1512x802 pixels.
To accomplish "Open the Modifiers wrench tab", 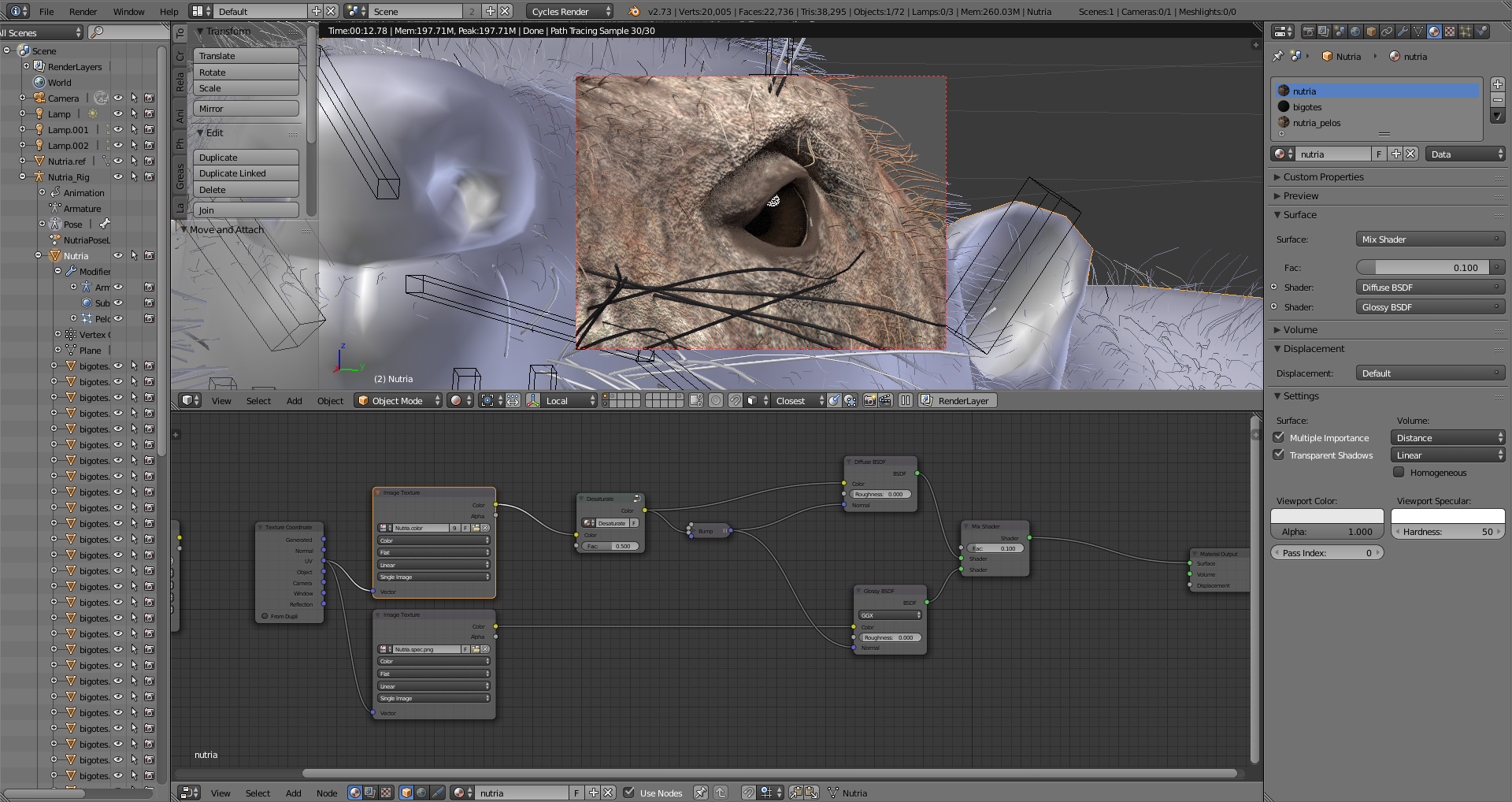I will click(x=1403, y=32).
